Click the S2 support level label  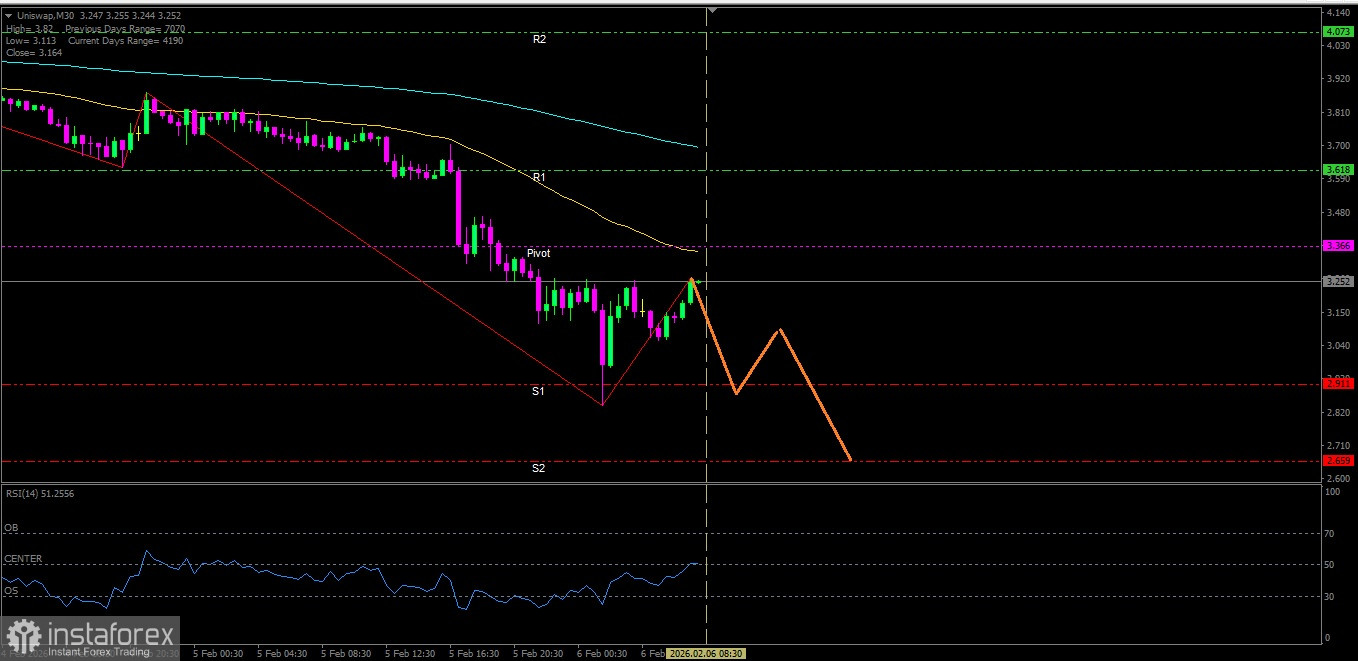coord(538,468)
